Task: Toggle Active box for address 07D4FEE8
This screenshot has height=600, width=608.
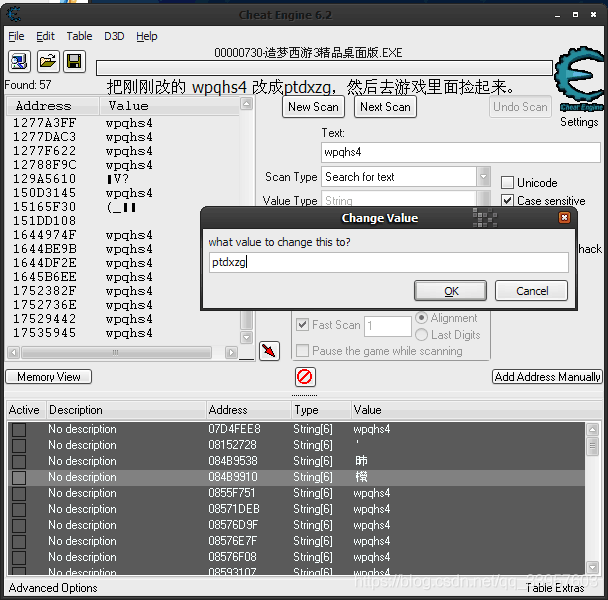Action: tap(19, 429)
